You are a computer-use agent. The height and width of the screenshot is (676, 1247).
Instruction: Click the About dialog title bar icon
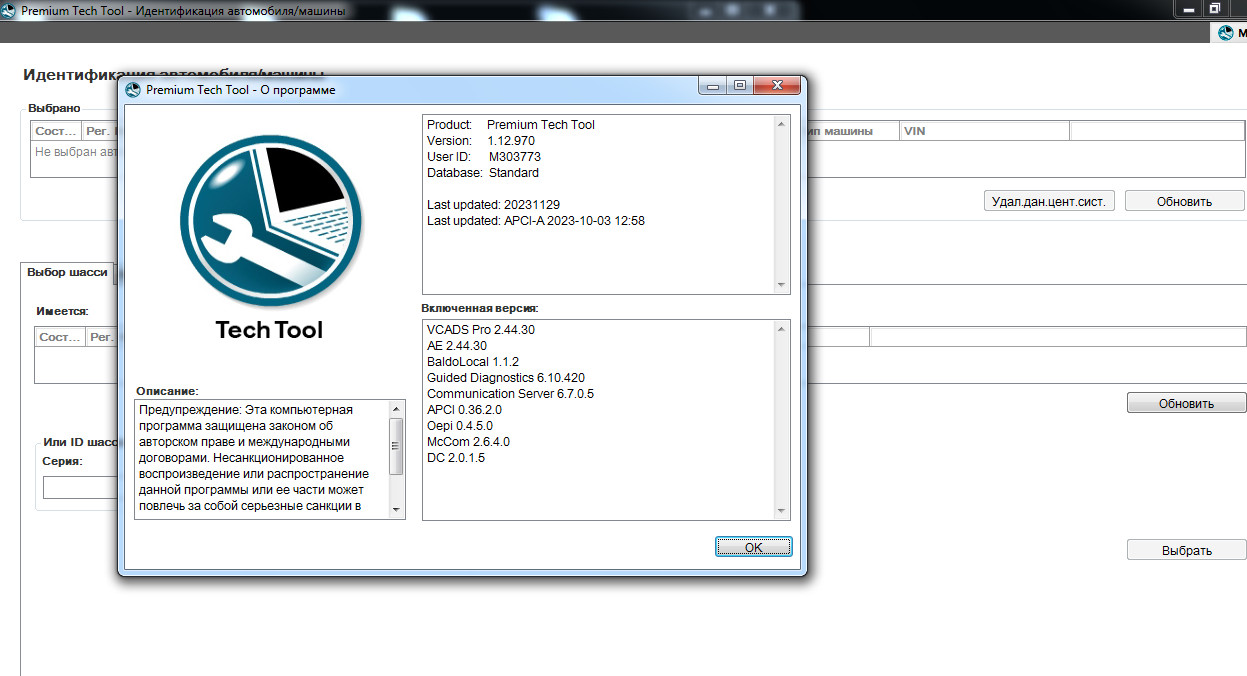coord(133,89)
